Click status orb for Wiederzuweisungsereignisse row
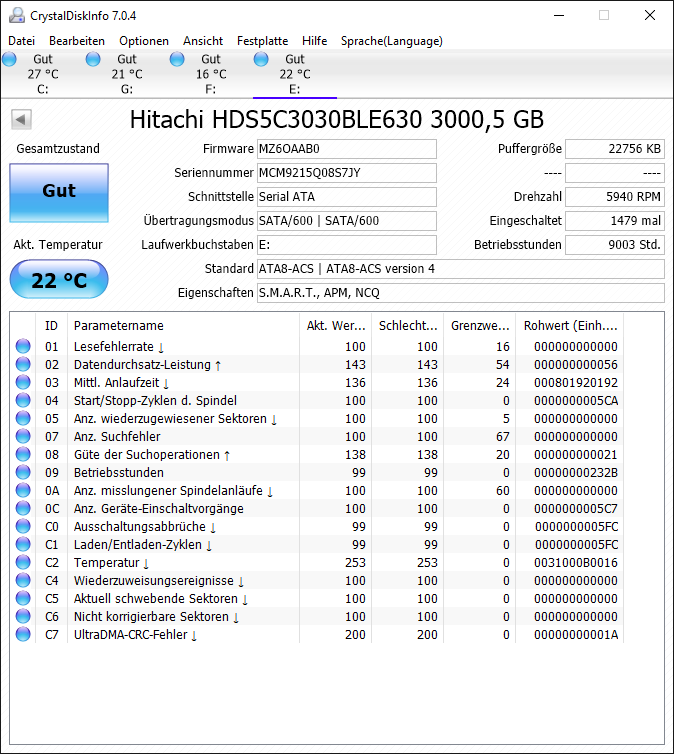The width and height of the screenshot is (674, 754). pyautogui.click(x=23, y=580)
